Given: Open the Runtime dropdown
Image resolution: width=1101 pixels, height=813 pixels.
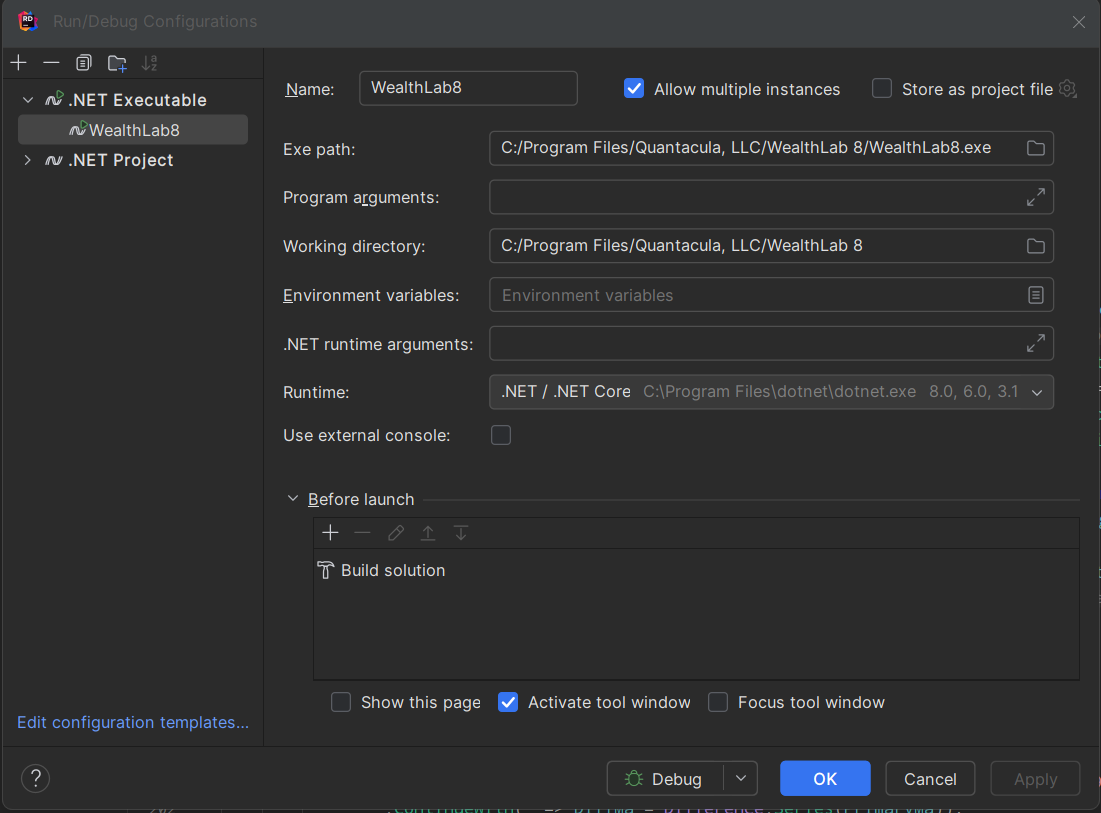Looking at the screenshot, I should (1037, 392).
